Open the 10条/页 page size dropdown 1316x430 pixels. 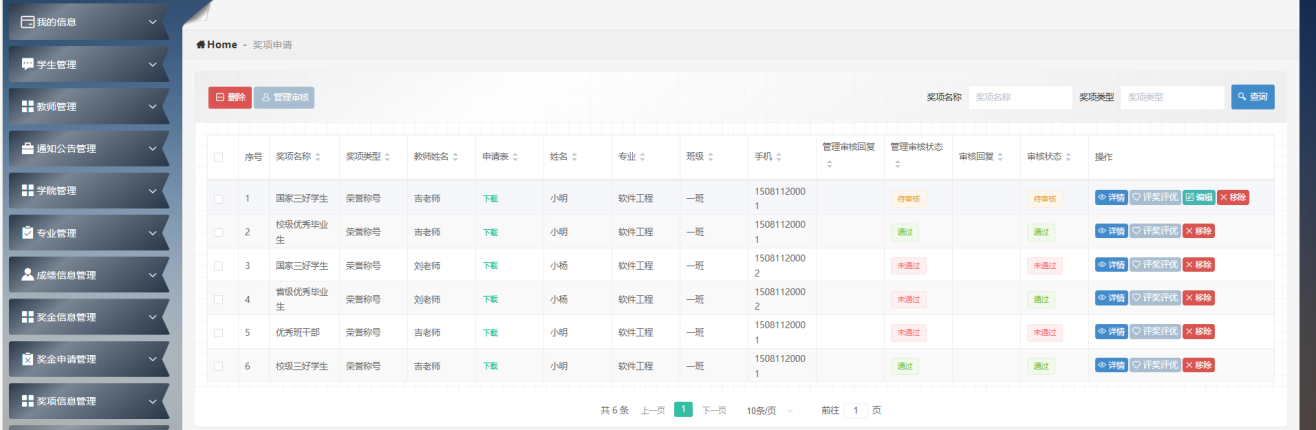click(770, 410)
